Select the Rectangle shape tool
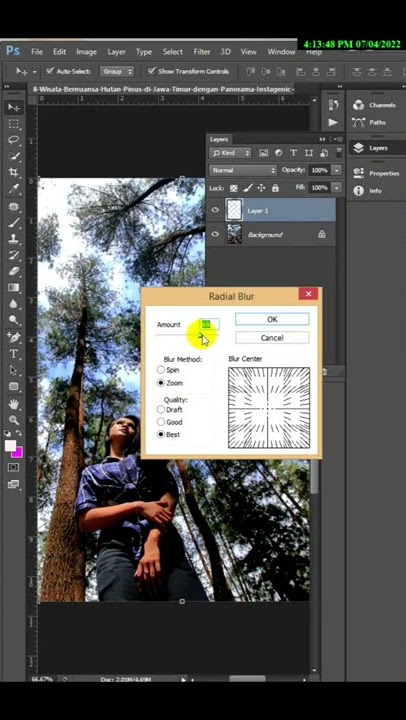 tap(13, 386)
